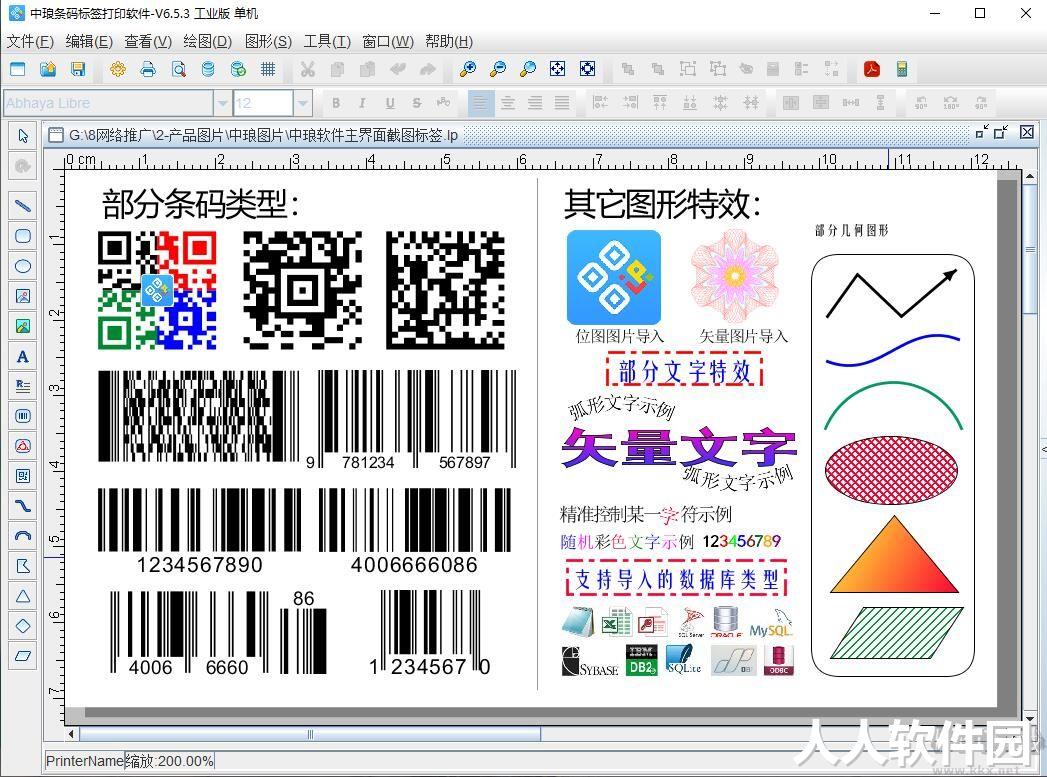Click the Print icon
This screenshot has width=1047, height=777.
tap(148, 69)
